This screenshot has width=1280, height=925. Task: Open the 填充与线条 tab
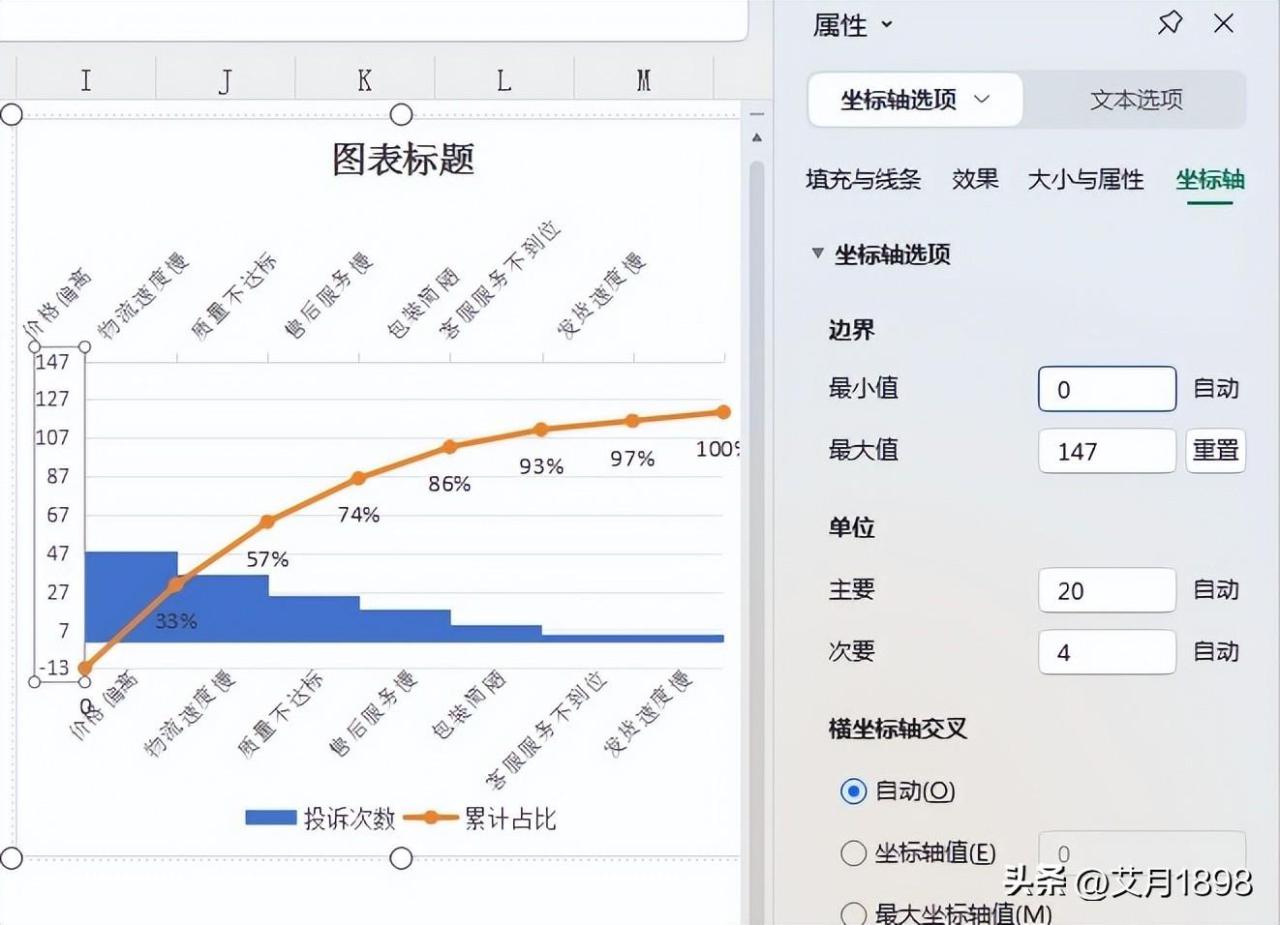(863, 180)
